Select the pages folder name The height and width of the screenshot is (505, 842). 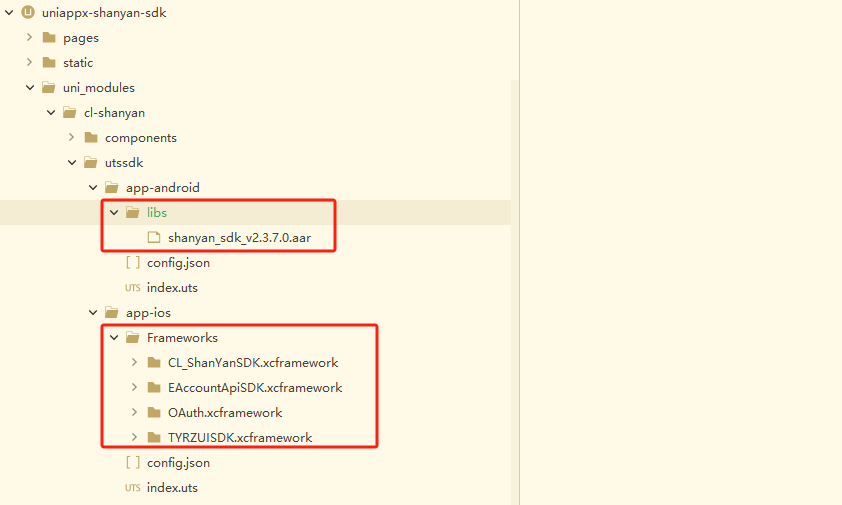[81, 38]
